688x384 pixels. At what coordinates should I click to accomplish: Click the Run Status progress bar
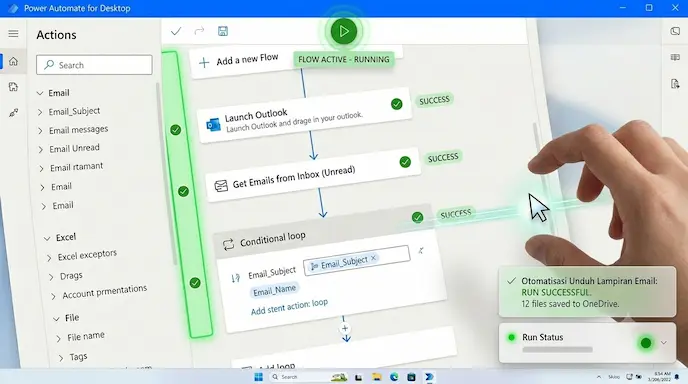557,350
